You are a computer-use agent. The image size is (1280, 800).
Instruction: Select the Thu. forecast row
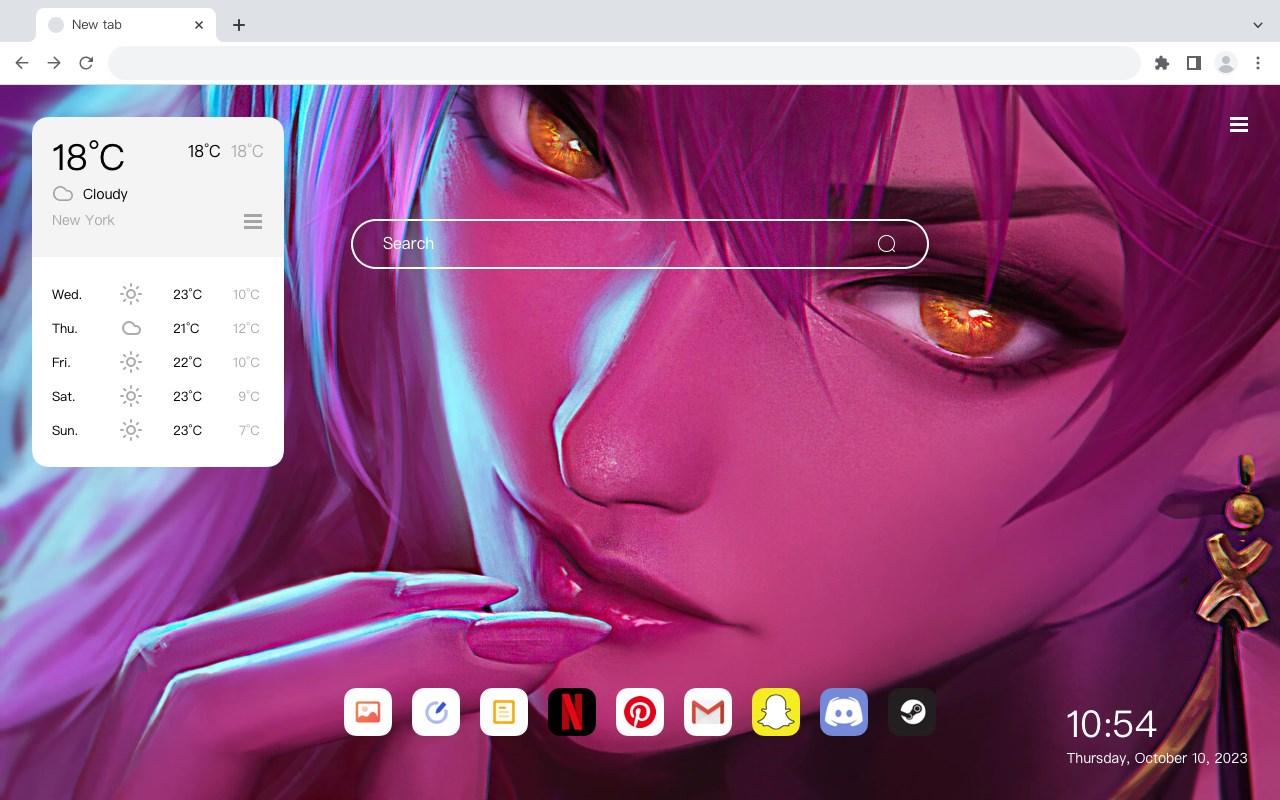(x=157, y=328)
